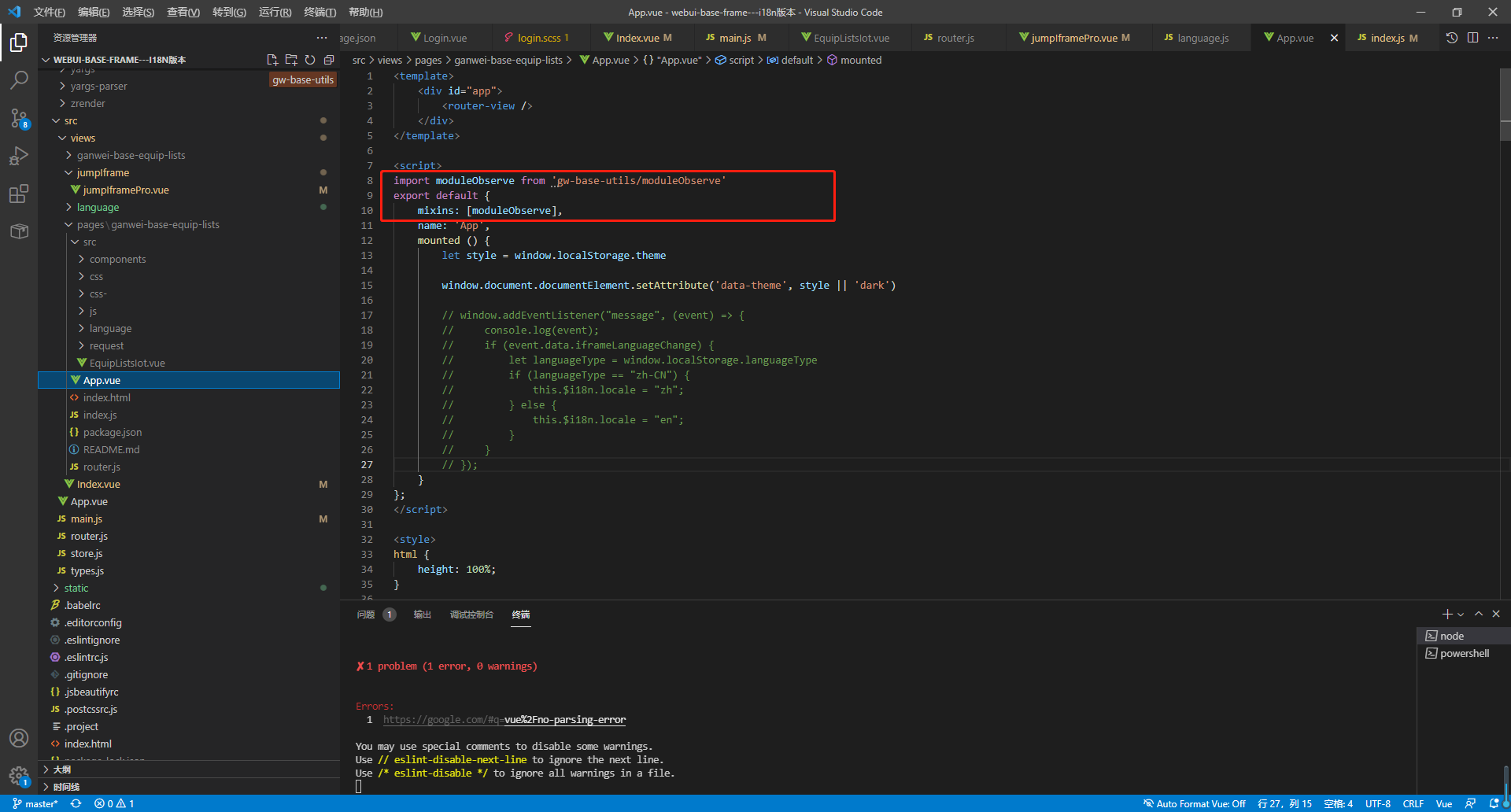Select the powershell terminal instance
This screenshot has width=1511, height=812.
1464,653
